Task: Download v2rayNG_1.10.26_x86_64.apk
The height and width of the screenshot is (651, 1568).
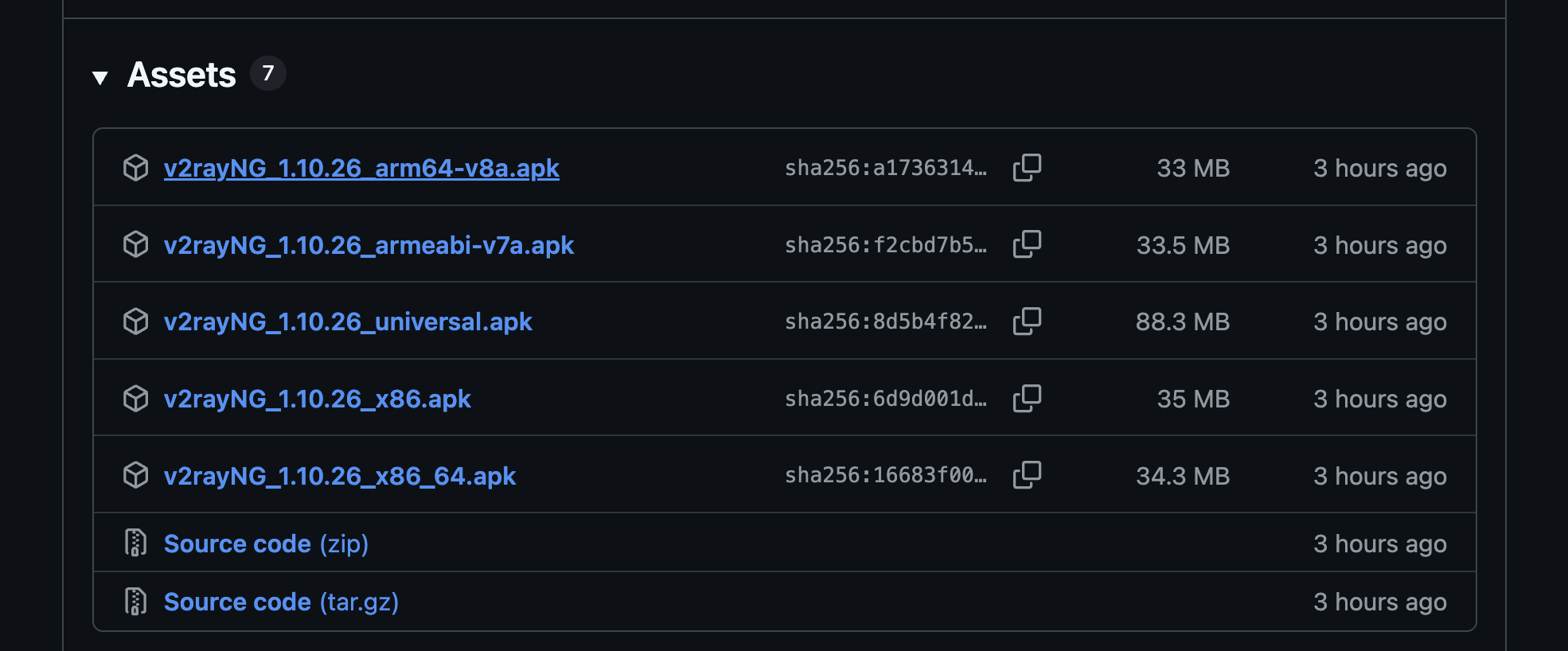Action: (x=340, y=476)
